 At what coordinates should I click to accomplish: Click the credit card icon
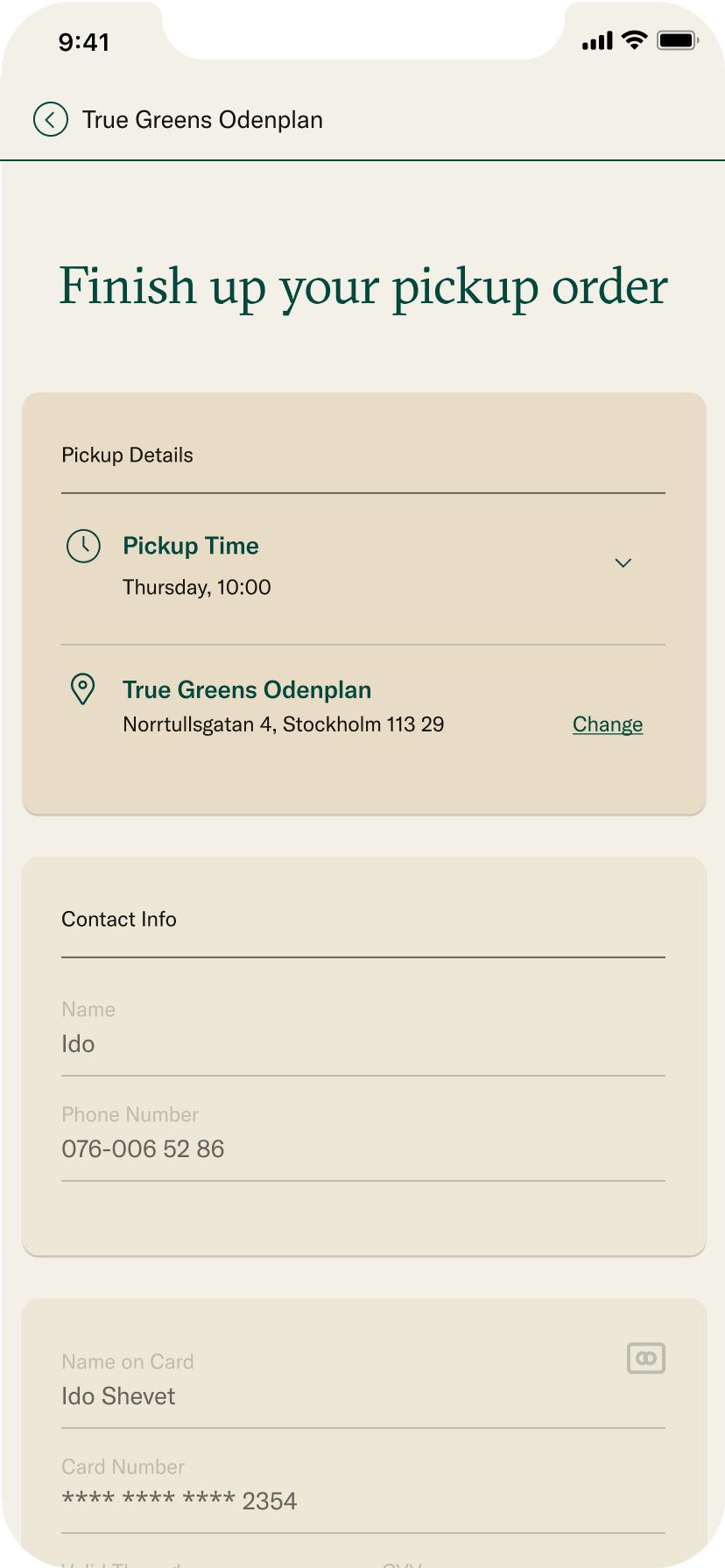[646, 1359]
